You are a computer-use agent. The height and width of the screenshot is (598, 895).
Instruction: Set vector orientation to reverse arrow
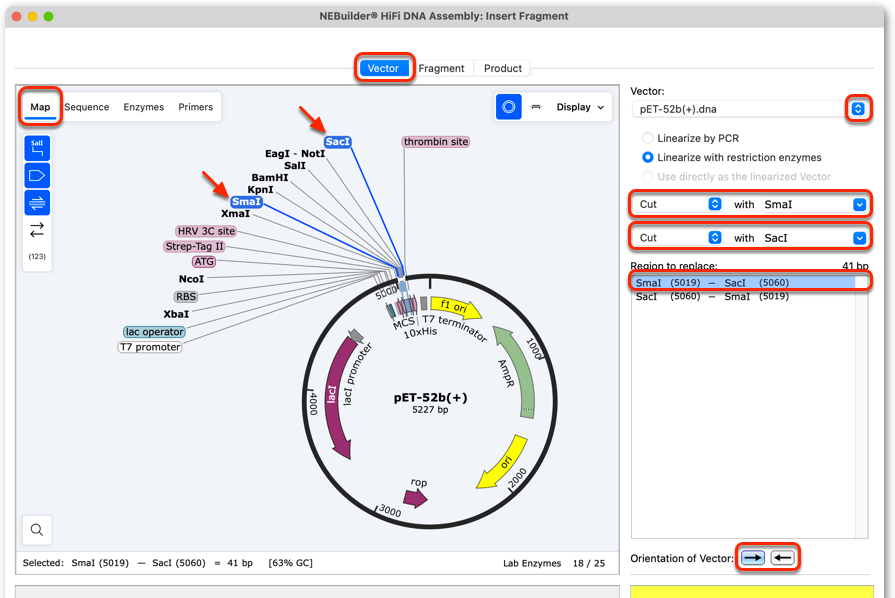(x=783, y=557)
